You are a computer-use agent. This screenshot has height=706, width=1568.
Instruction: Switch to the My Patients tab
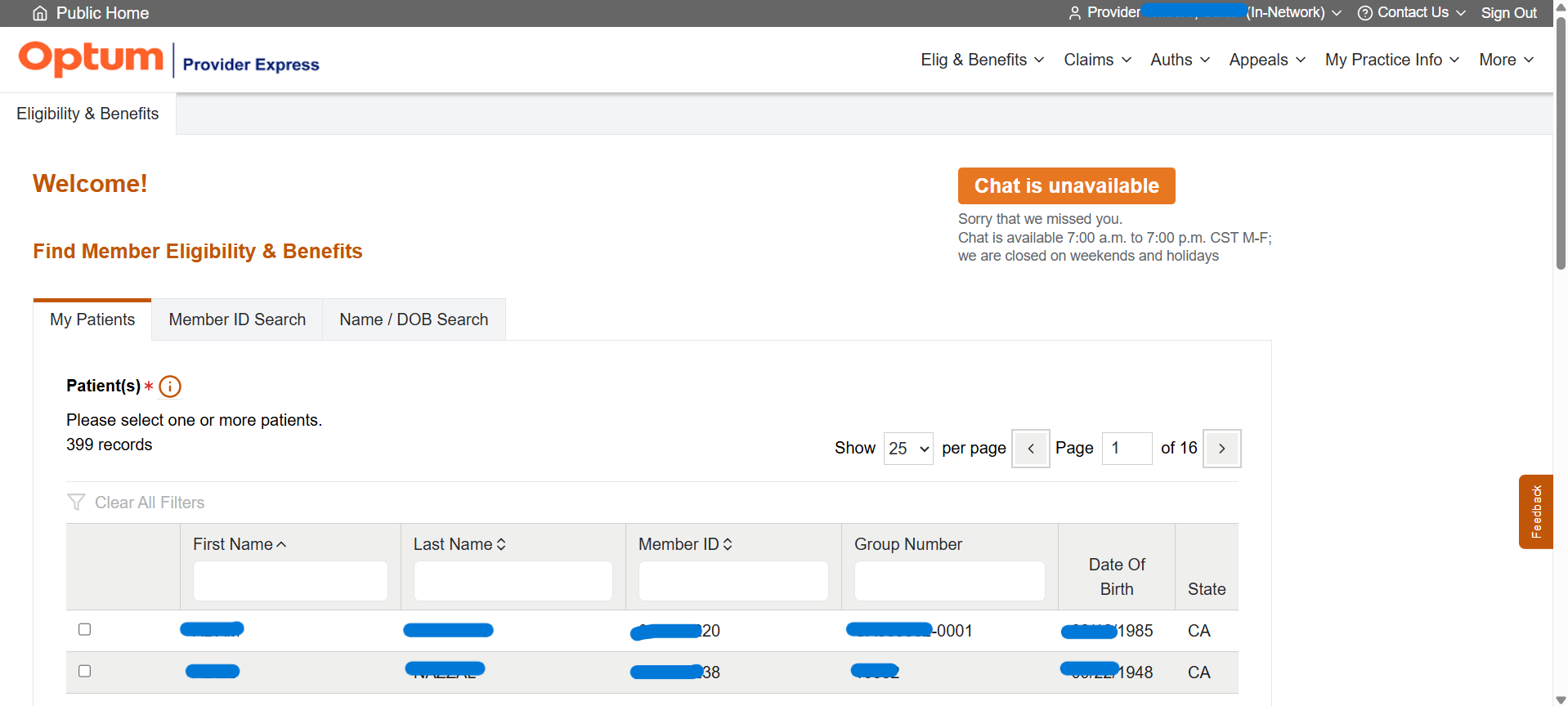coord(92,319)
